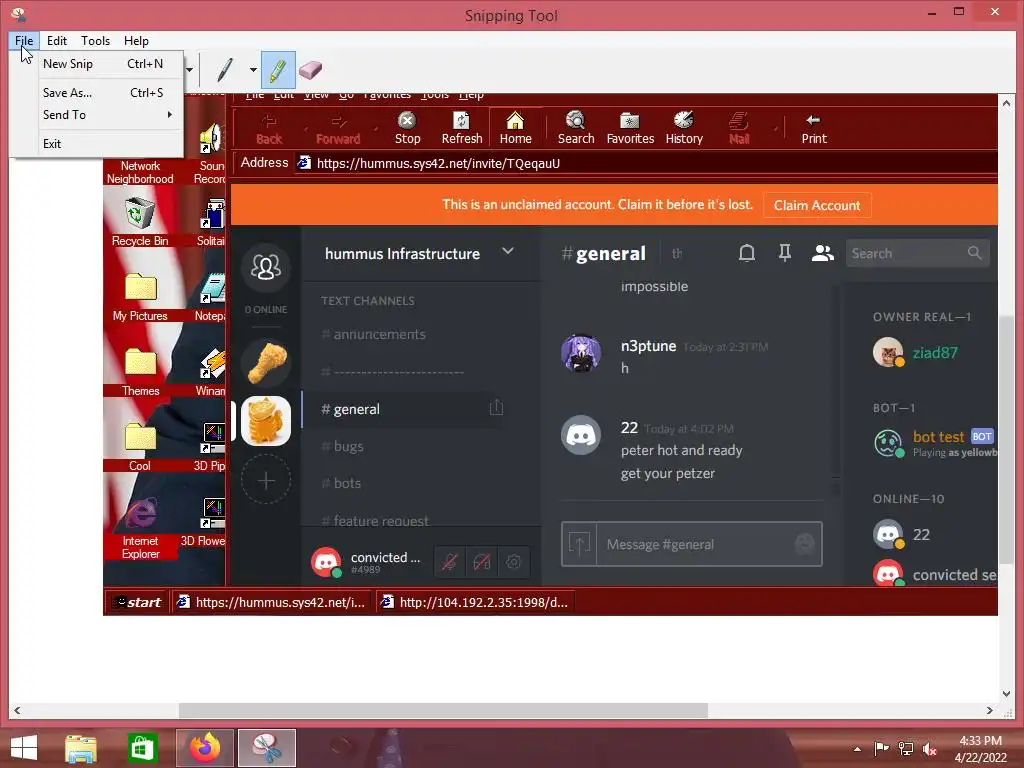Screen dimensions: 1024x768
Task: Click the Refresh browser icon
Action: point(462,128)
